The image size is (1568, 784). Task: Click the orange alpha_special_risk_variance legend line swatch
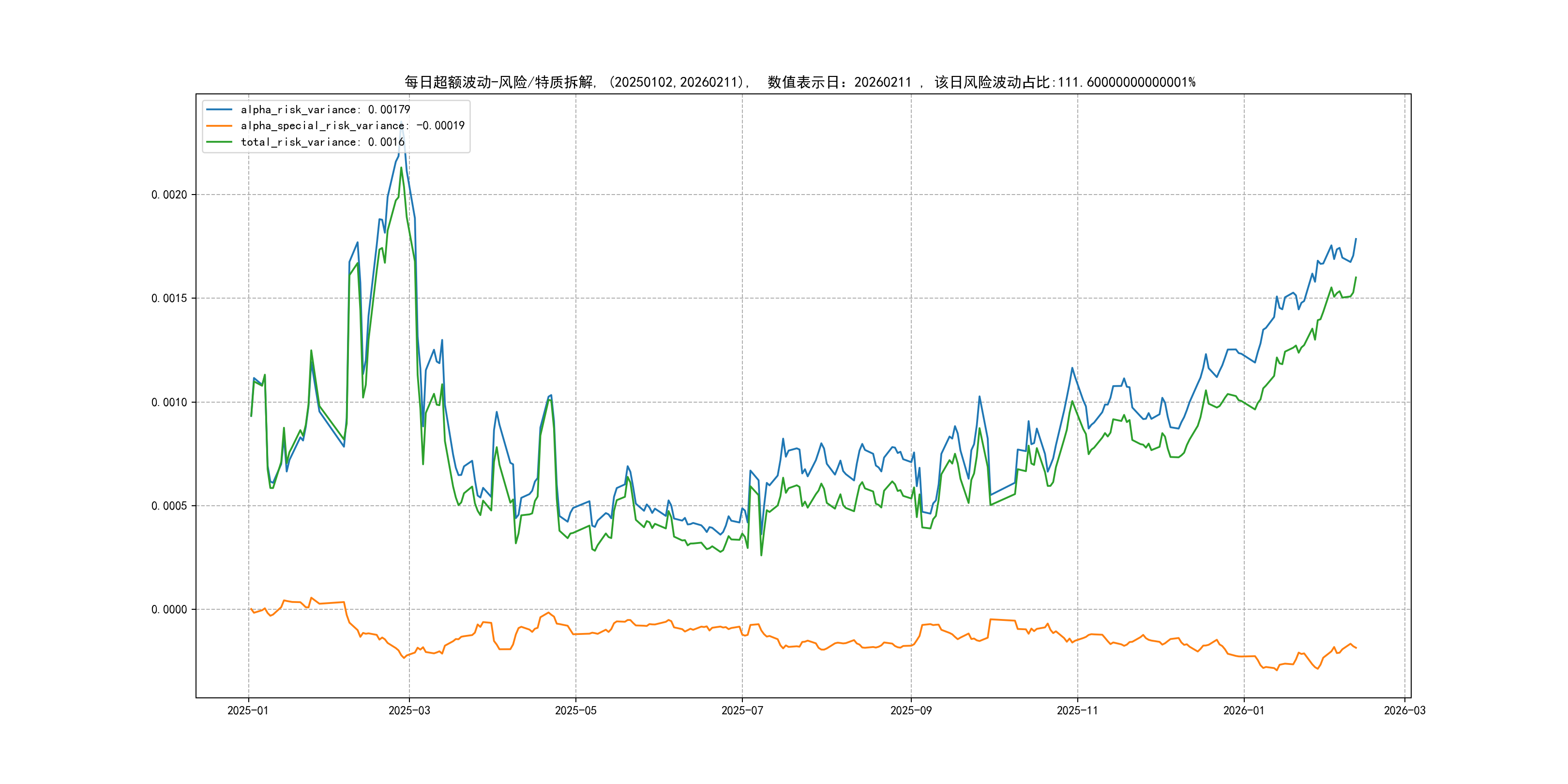pyautogui.click(x=219, y=126)
